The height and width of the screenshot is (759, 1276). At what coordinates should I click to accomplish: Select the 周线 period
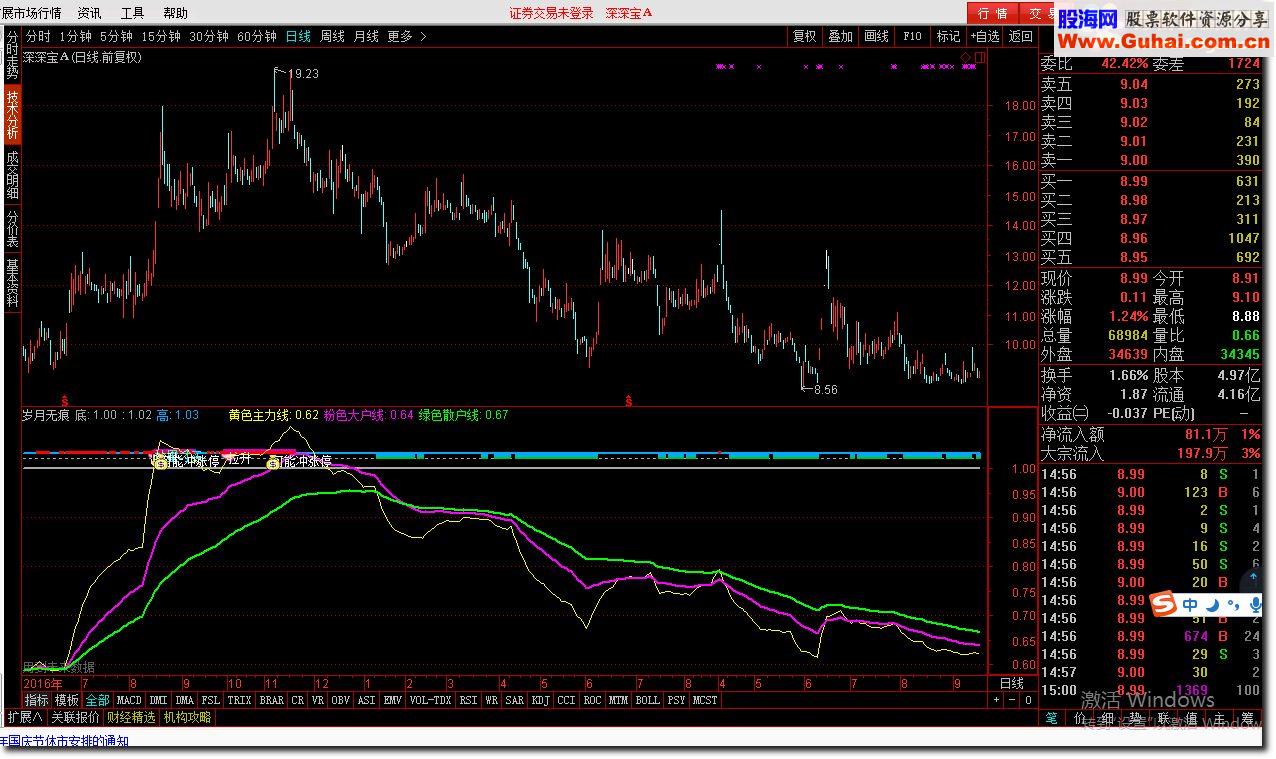coord(332,36)
